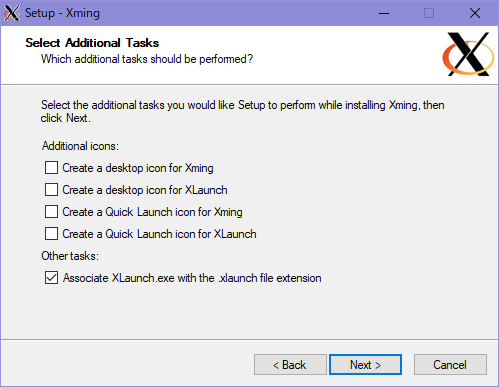Minimize the Setup - Xming window
Image resolution: width=499 pixels, height=387 pixels.
384,13
